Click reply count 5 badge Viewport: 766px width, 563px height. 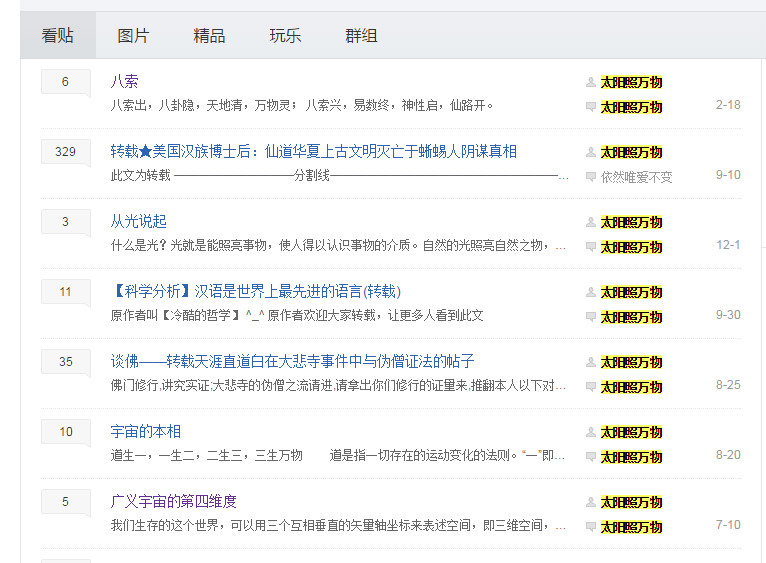pyautogui.click(x=65, y=501)
